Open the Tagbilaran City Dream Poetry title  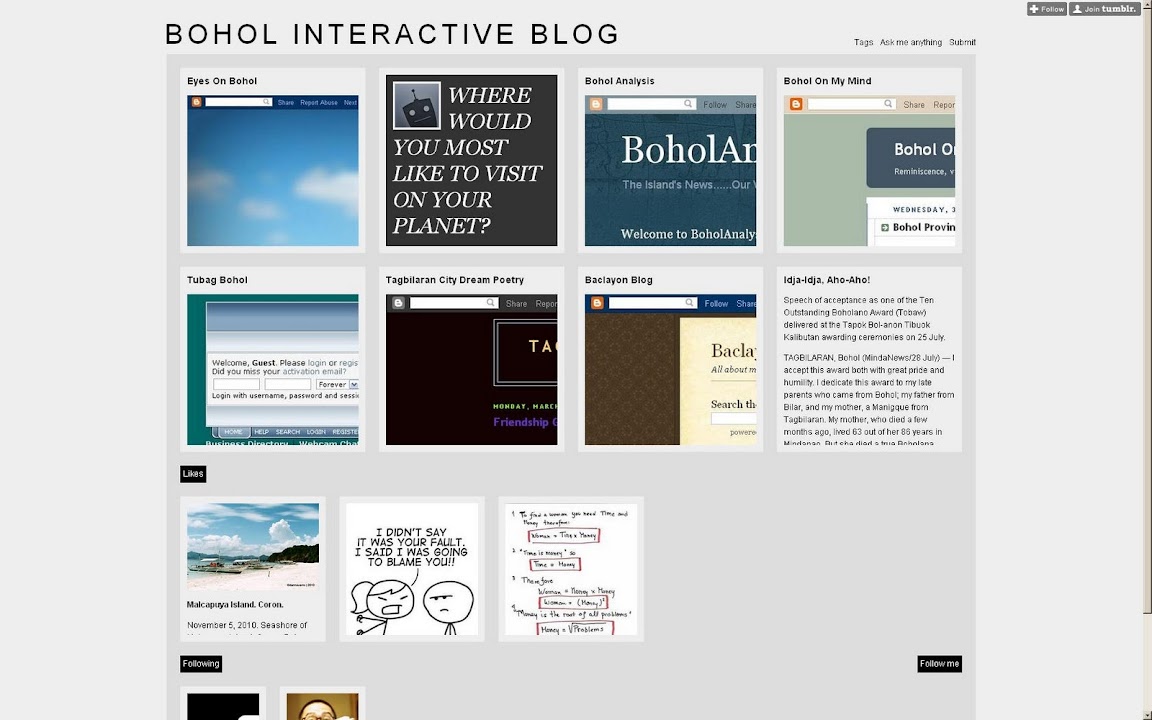click(x=455, y=280)
